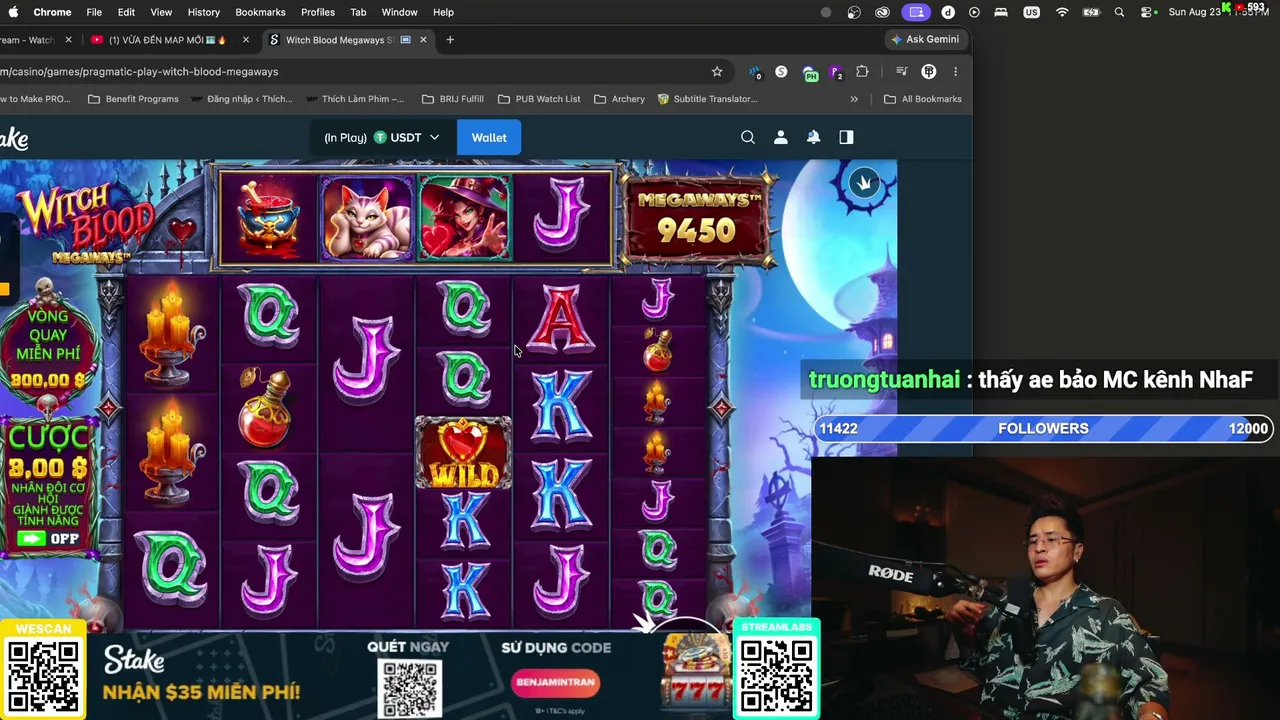Open the Chrome profile avatar
The width and height of the screenshot is (1280, 720).
tap(929, 72)
